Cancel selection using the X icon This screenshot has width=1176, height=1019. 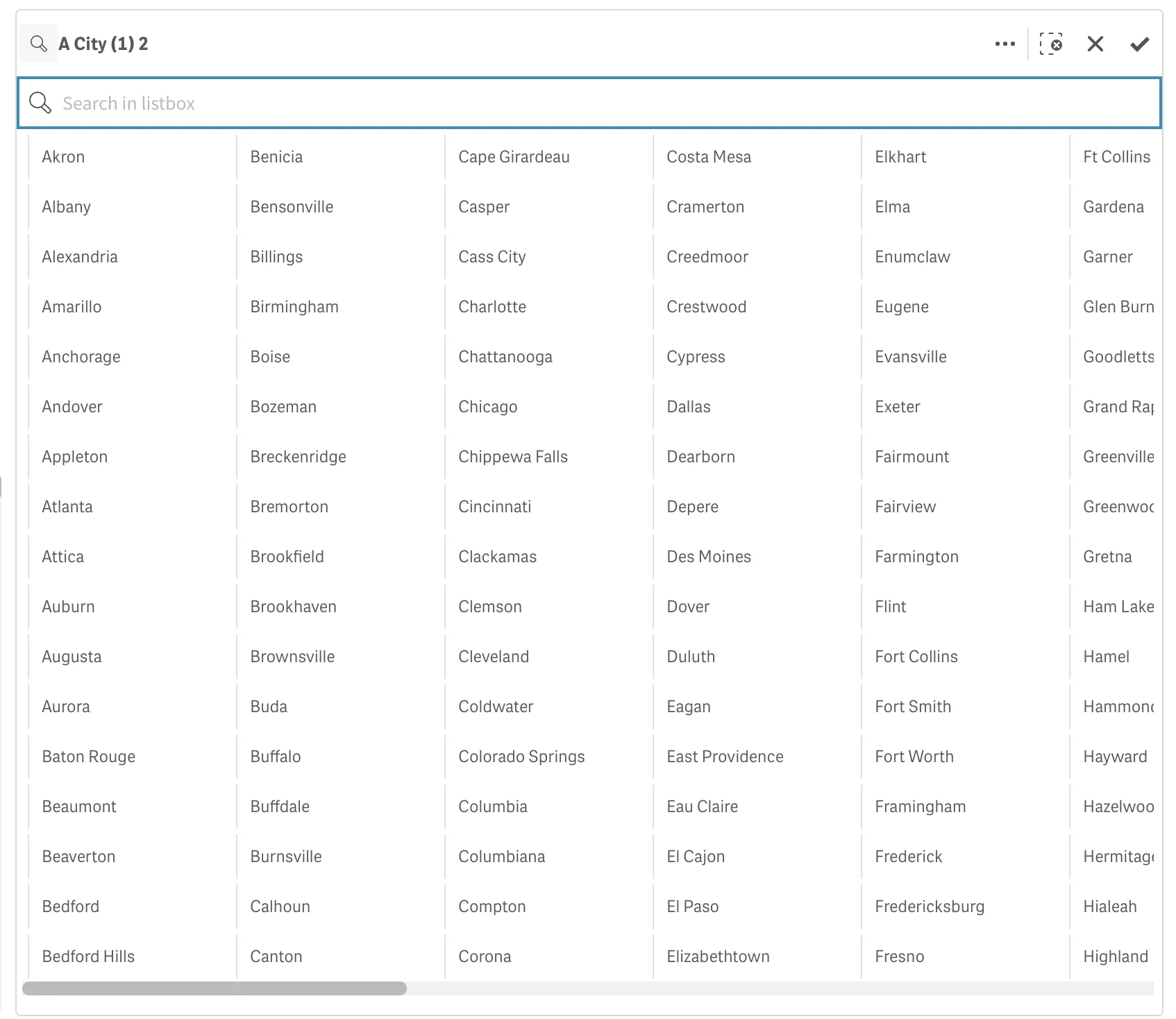(1095, 44)
